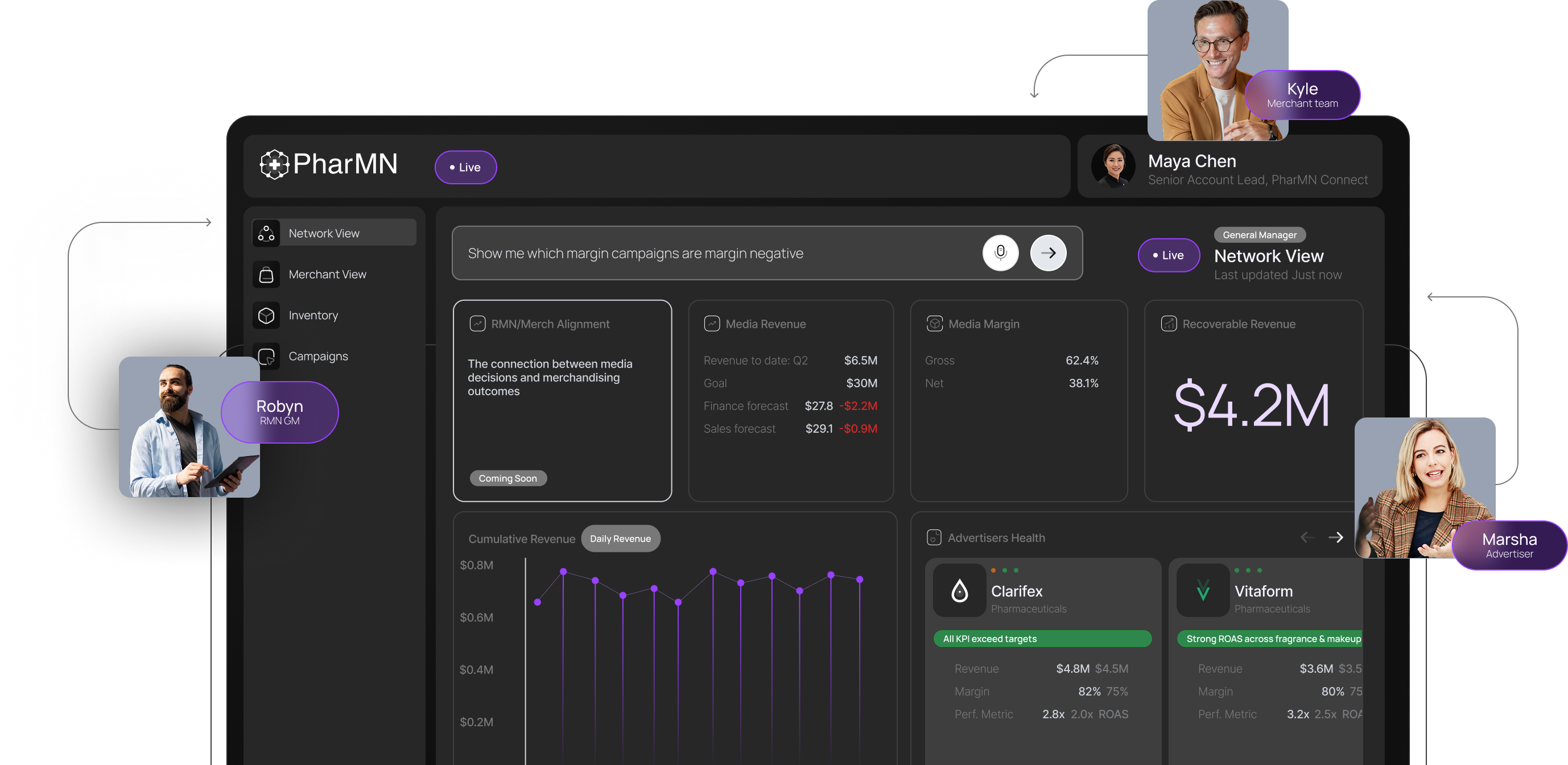Screen dimensions: 1568x765
Task: Toggle the Live pill near Network View
Action: (x=1169, y=255)
